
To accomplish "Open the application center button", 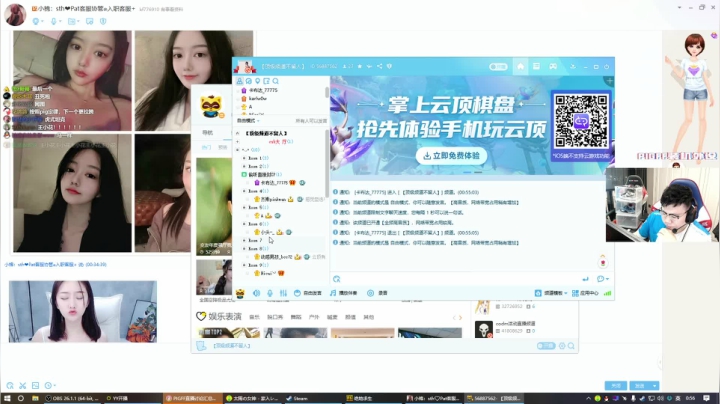I will pos(585,293).
